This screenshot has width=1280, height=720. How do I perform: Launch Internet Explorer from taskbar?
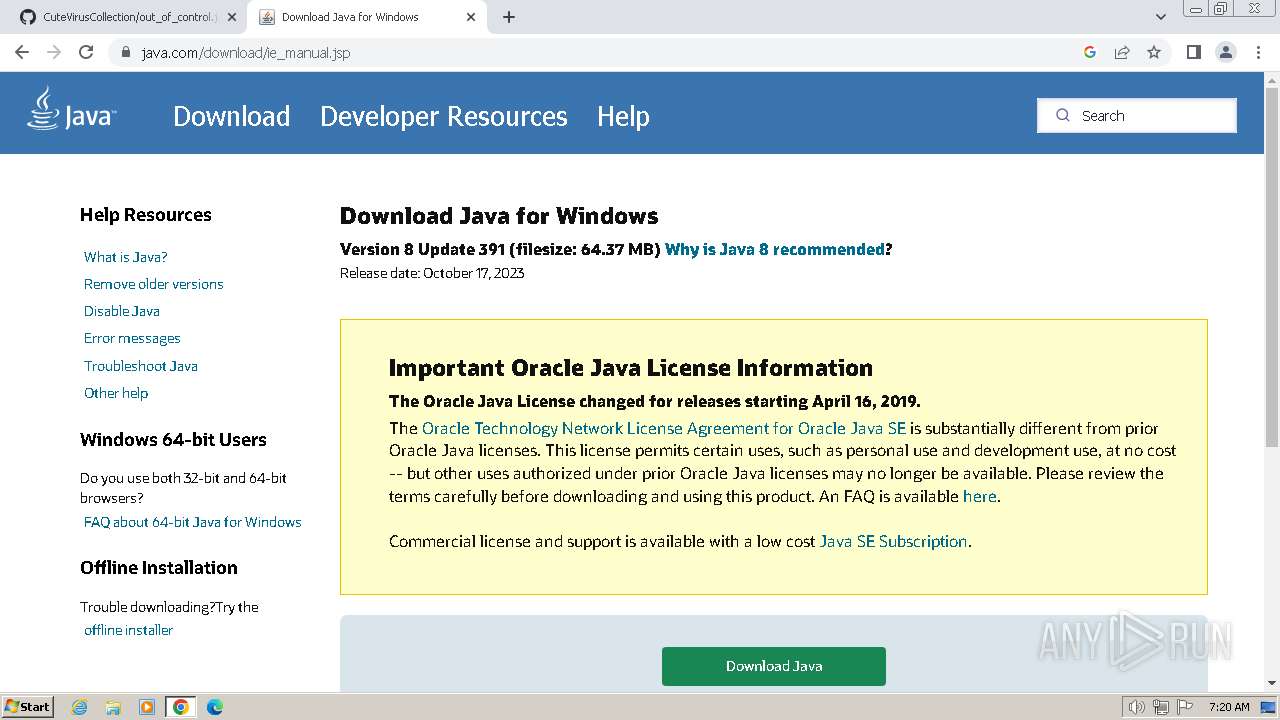pyautogui.click(x=80, y=707)
